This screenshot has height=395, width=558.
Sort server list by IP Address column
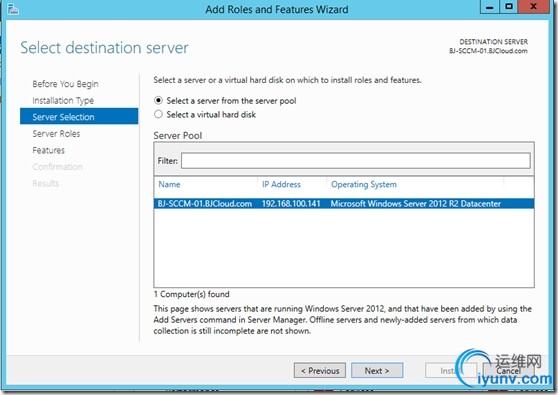pyautogui.click(x=281, y=184)
